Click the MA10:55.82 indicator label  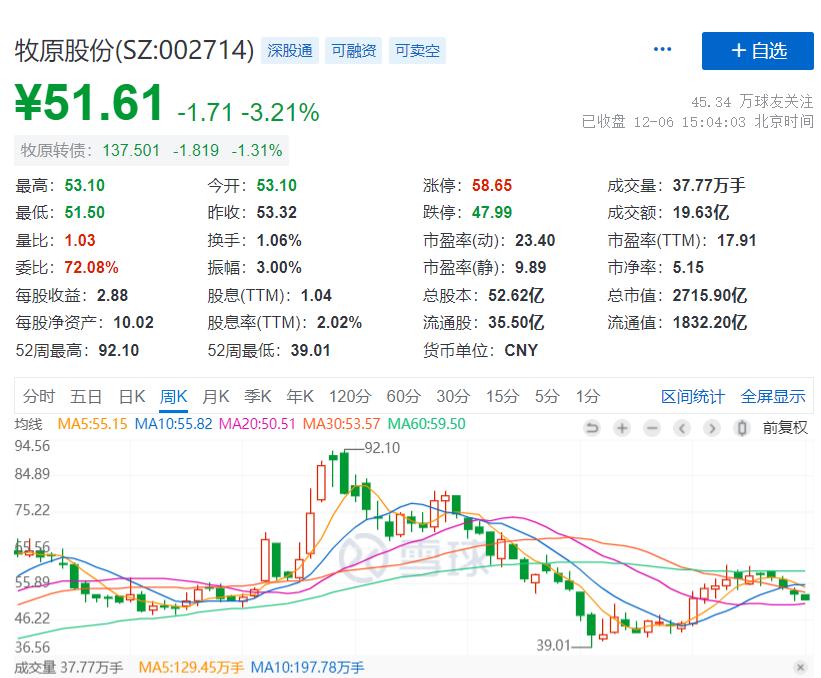pyautogui.click(x=173, y=424)
